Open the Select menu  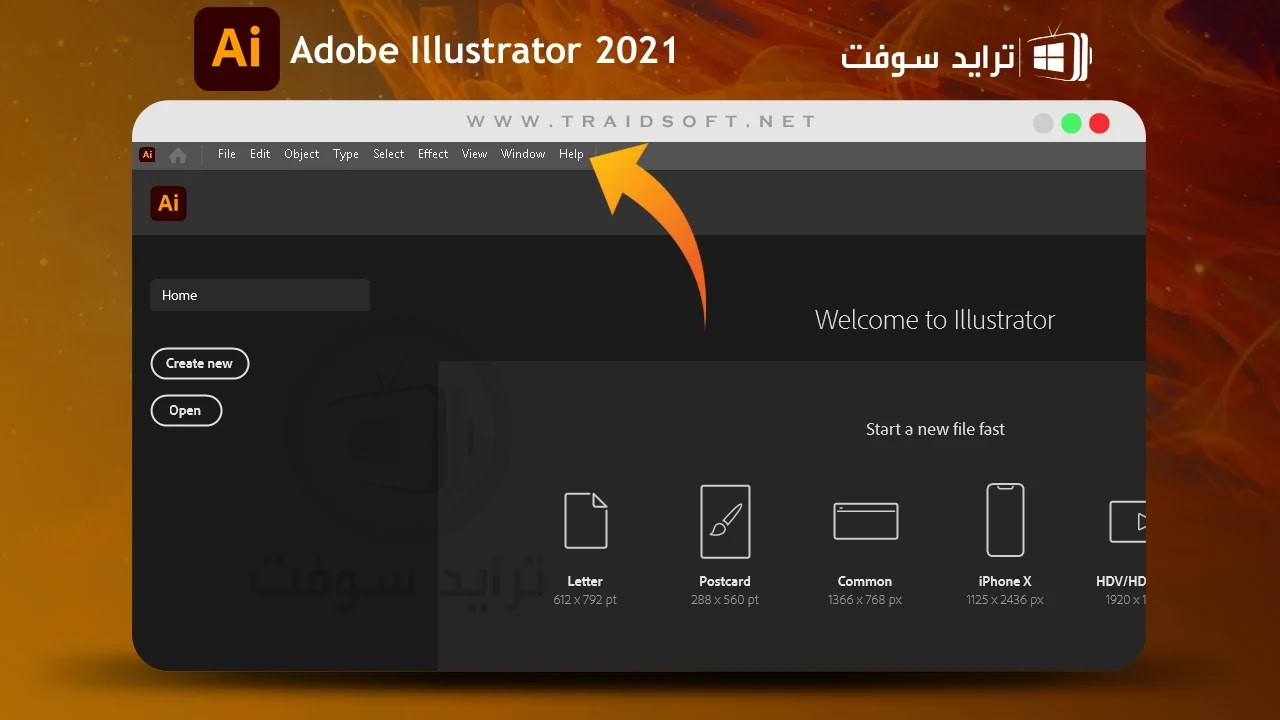(x=389, y=154)
